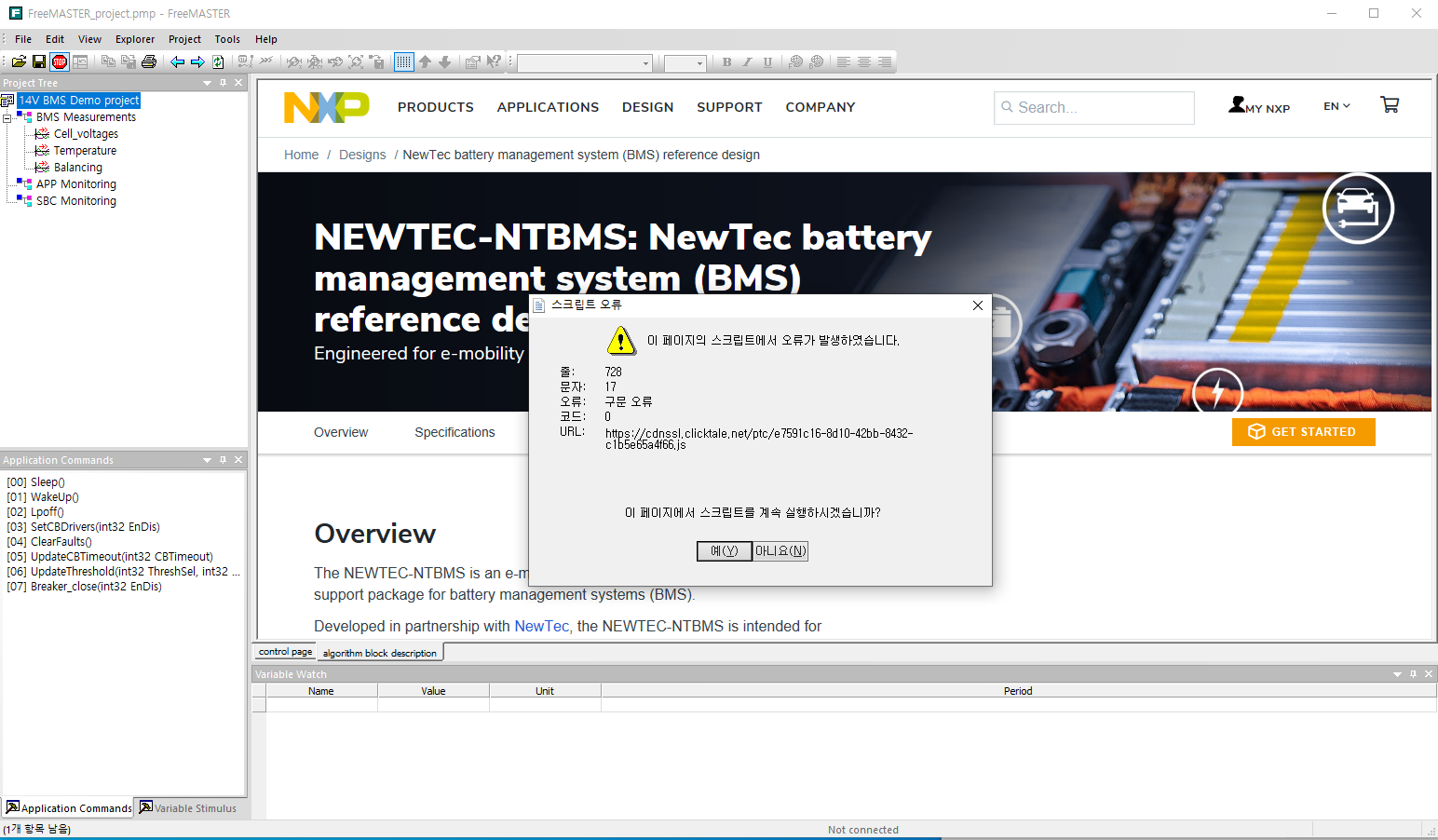Open the Project Tree panel menu arrow
1438x840 pixels.
point(206,83)
